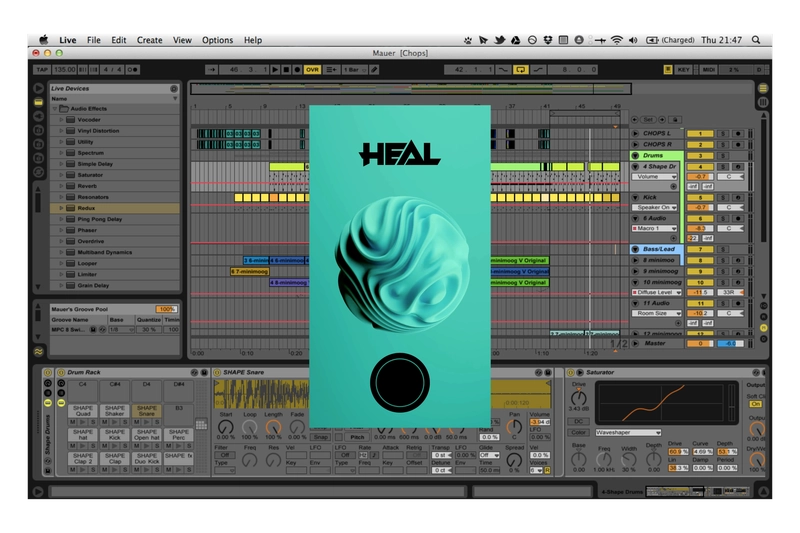Click the yellow Arrangement view selector

[763, 88]
